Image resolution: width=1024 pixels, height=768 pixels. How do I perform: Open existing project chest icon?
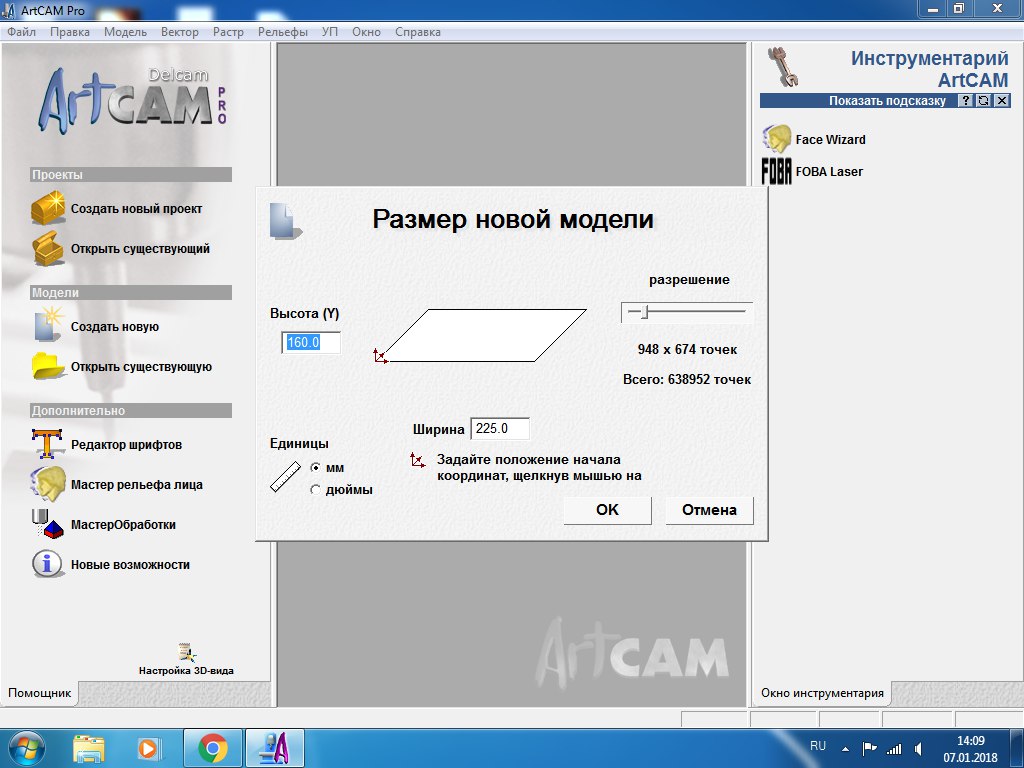48,248
